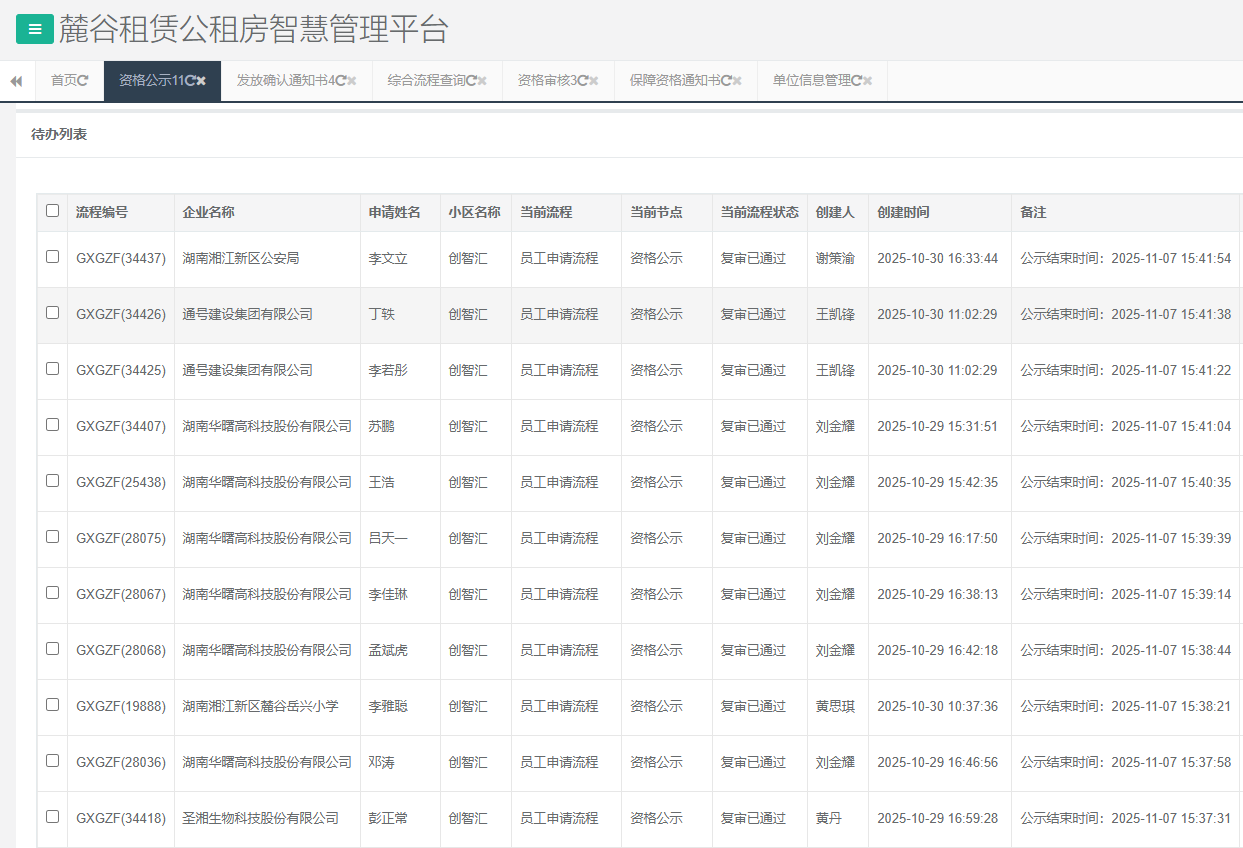The height and width of the screenshot is (848, 1243).
Task: Click reload icon on 保障资格通知书 tab
Action: click(x=726, y=81)
